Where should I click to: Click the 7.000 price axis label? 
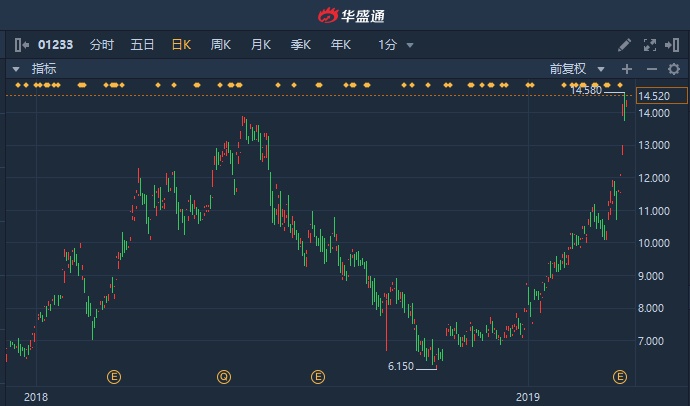coord(651,340)
